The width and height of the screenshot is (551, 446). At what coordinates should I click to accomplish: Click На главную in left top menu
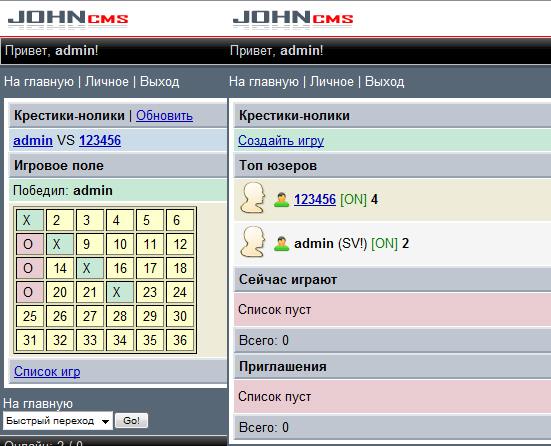click(x=39, y=82)
